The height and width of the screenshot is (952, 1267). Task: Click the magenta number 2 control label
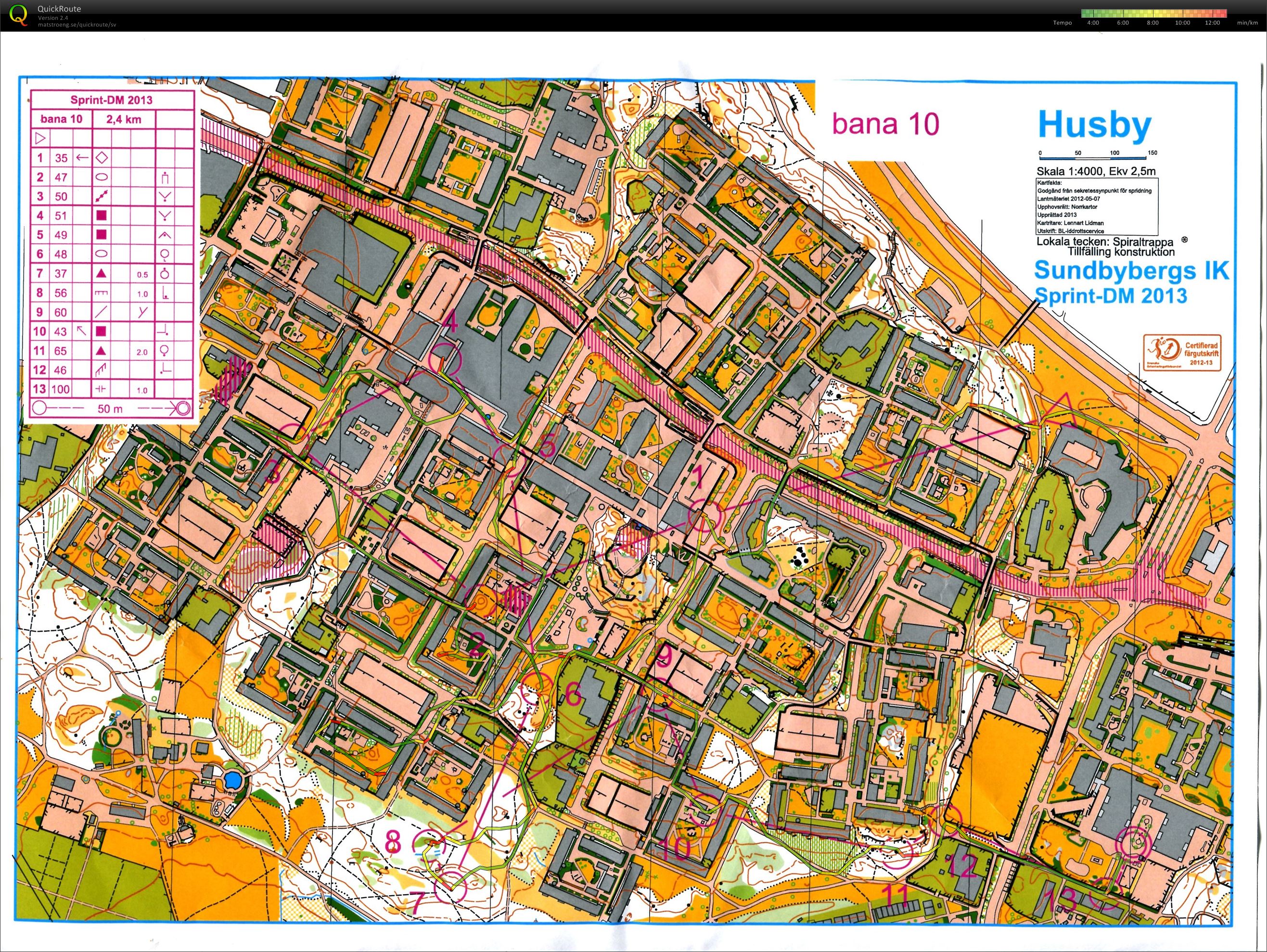click(x=476, y=645)
